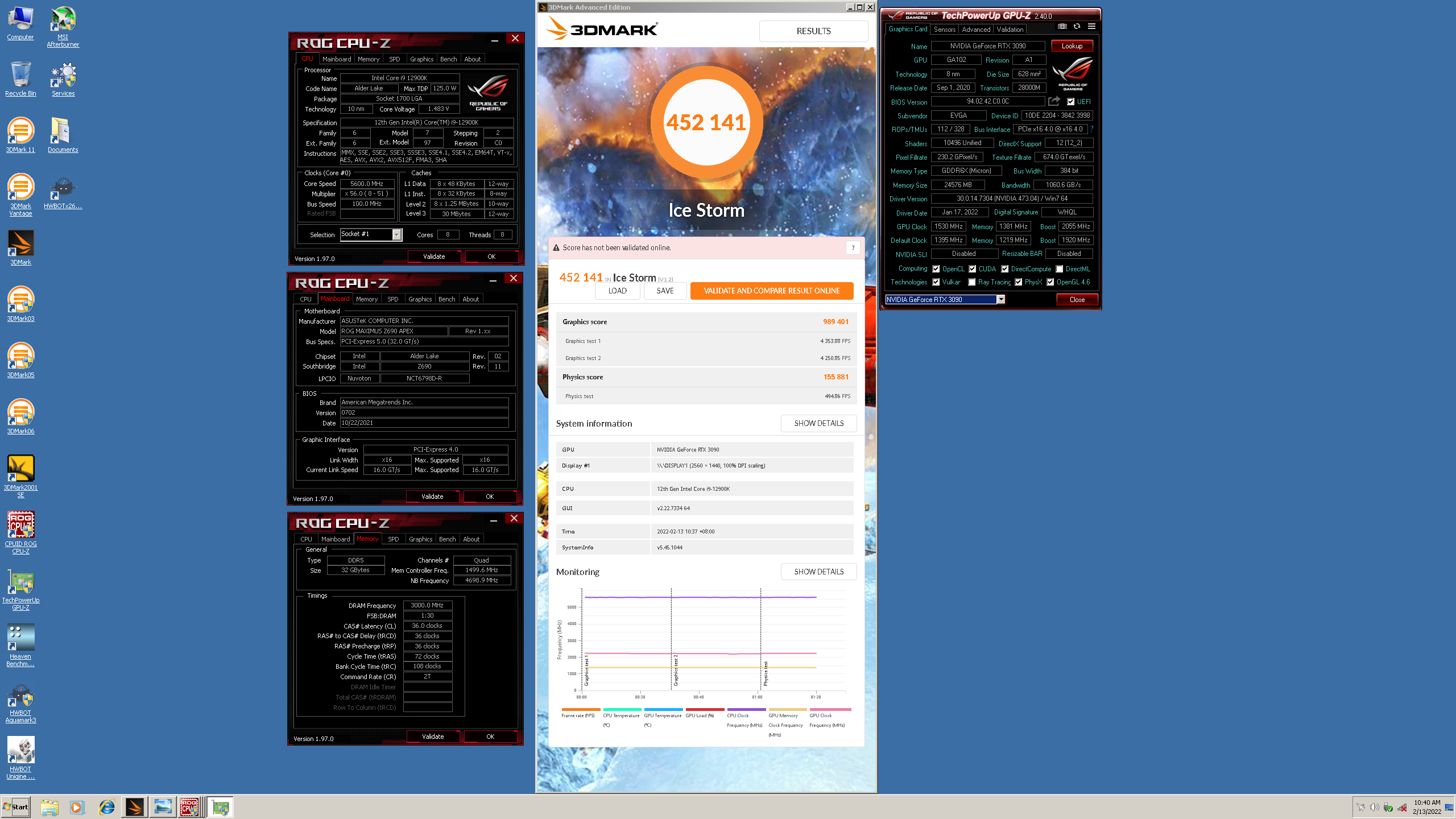Click GPU-Z screenshot camera icon
The height and width of the screenshot is (819, 1456).
[1062, 26]
